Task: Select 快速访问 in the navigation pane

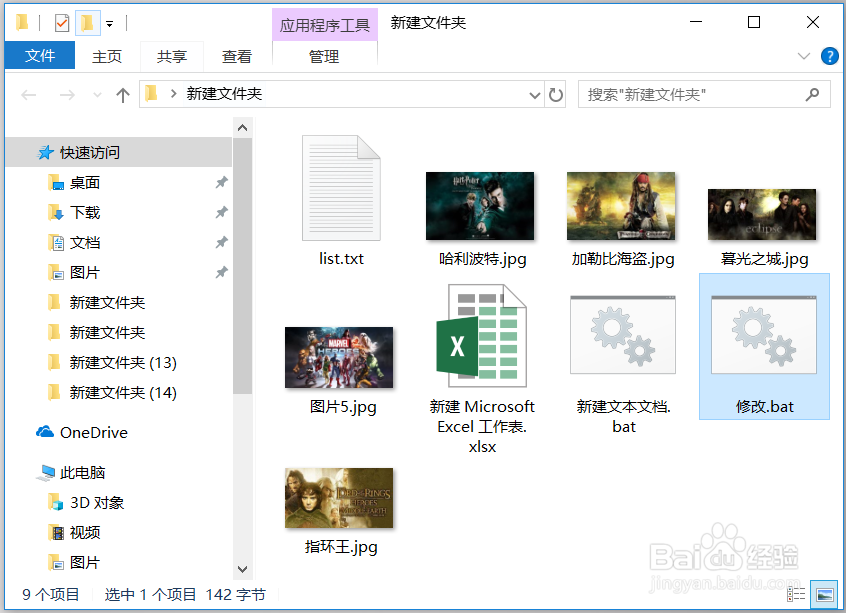Action: 119,153
